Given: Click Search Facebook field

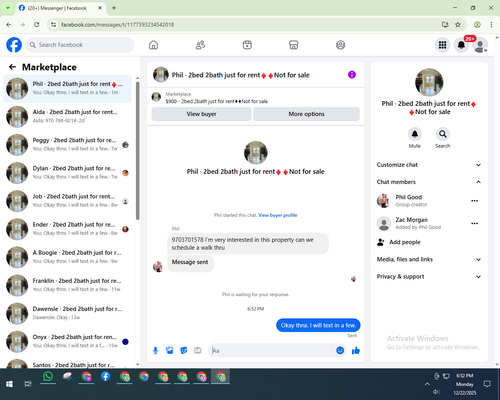Looking at the screenshot, I should (80, 45).
